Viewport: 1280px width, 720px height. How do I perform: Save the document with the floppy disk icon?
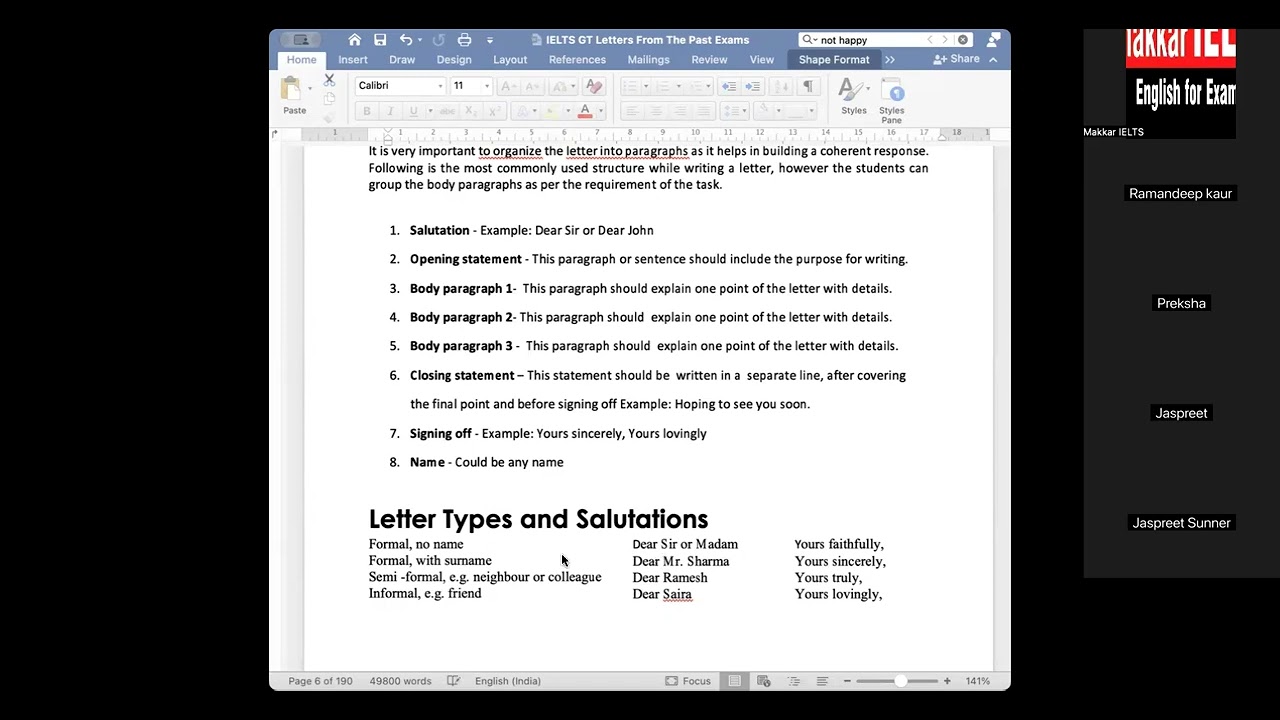(380, 40)
